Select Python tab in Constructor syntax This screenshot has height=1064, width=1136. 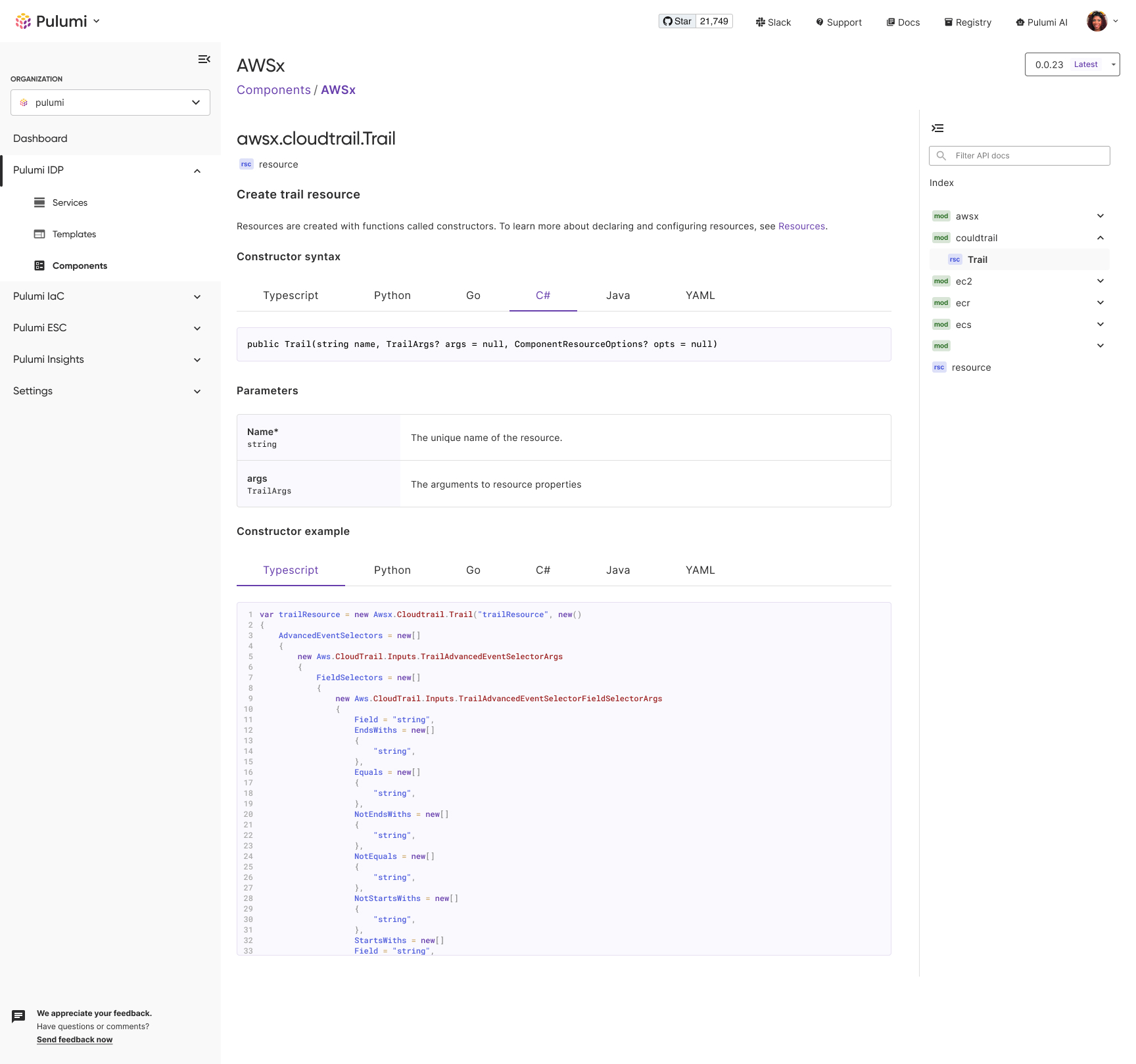(392, 296)
